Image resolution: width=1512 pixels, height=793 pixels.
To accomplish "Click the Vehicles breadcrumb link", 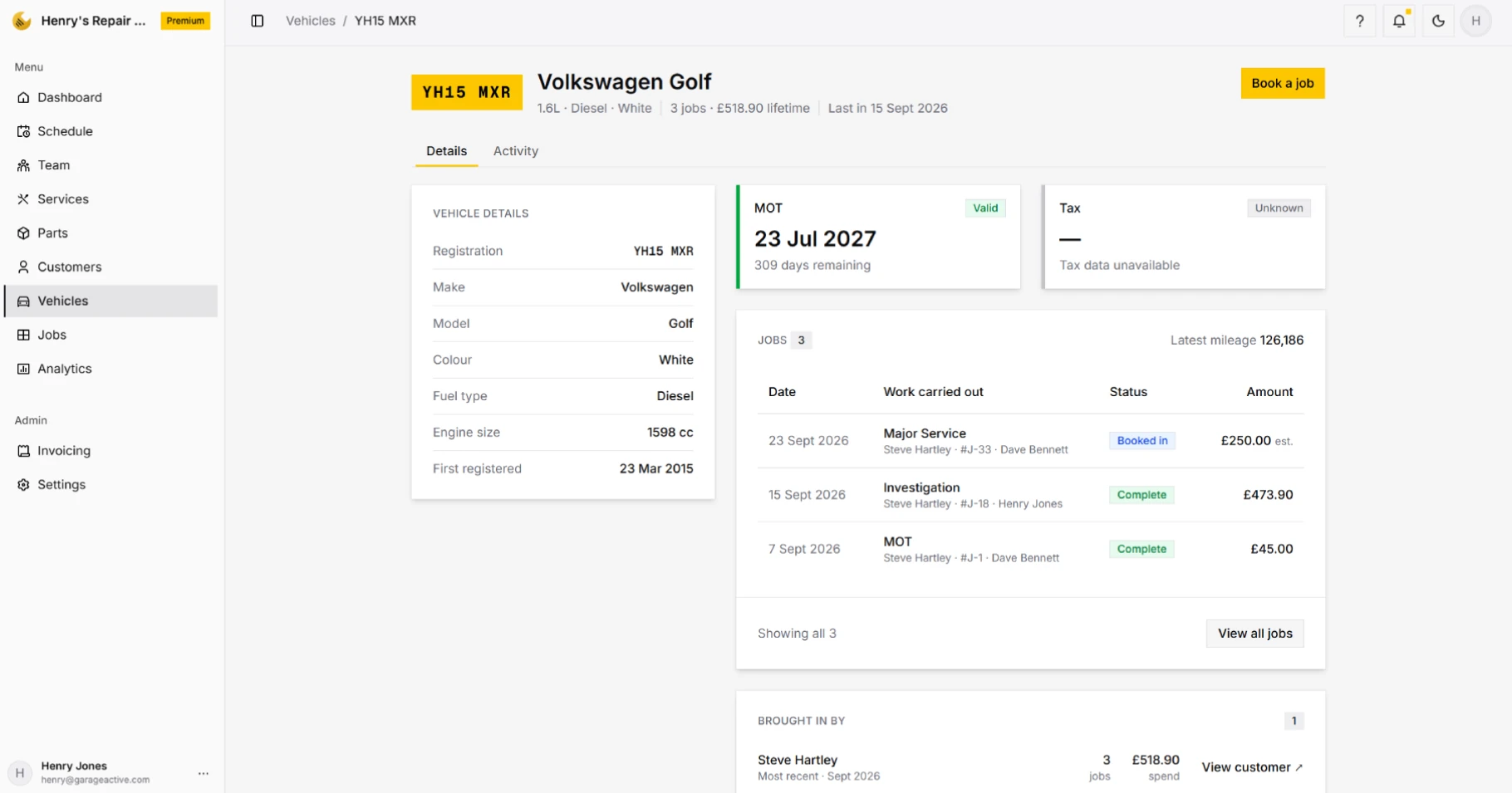I will click(311, 21).
